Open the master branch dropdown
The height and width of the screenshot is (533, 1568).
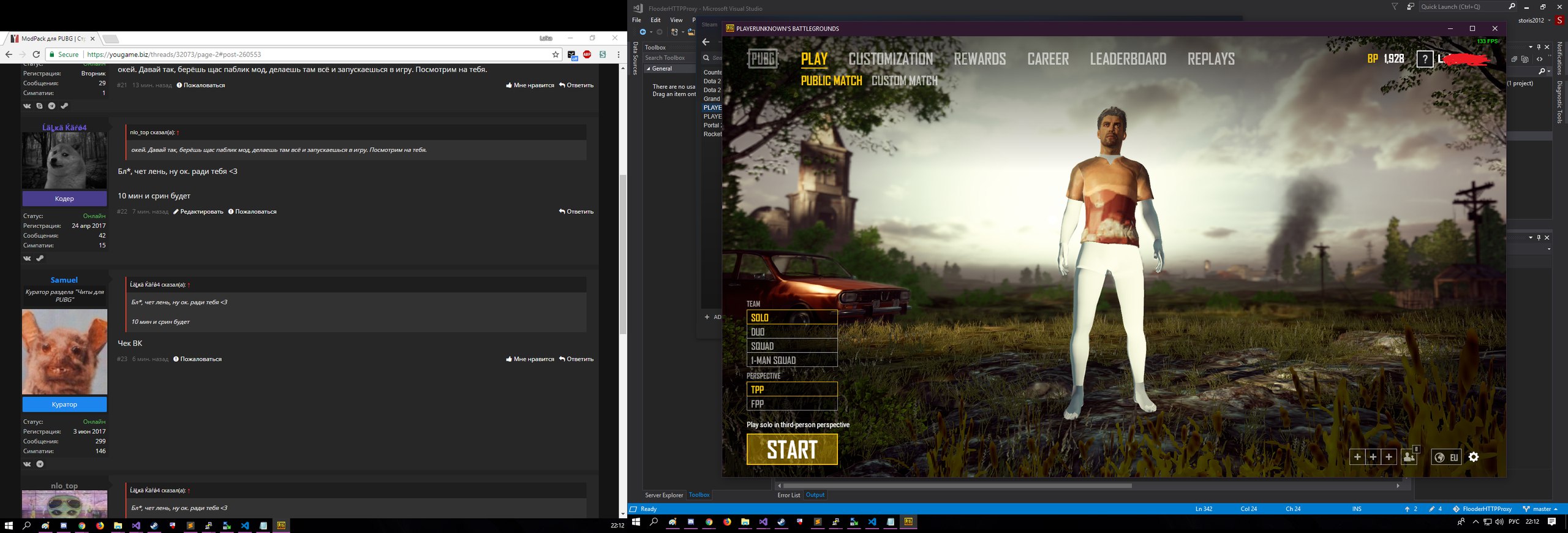click(x=1540, y=509)
